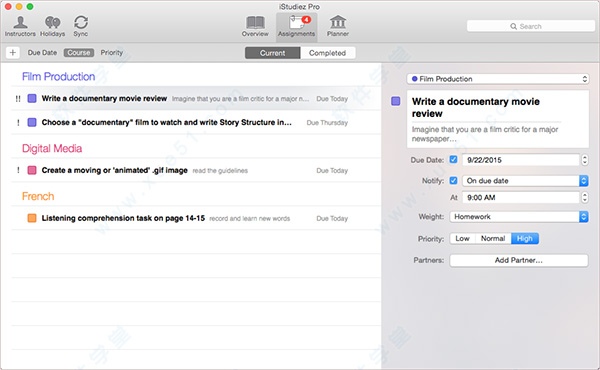Screen dimensions: 600x370
Task: Click priority mark beside animated .gif row
Action: coord(18,171)
